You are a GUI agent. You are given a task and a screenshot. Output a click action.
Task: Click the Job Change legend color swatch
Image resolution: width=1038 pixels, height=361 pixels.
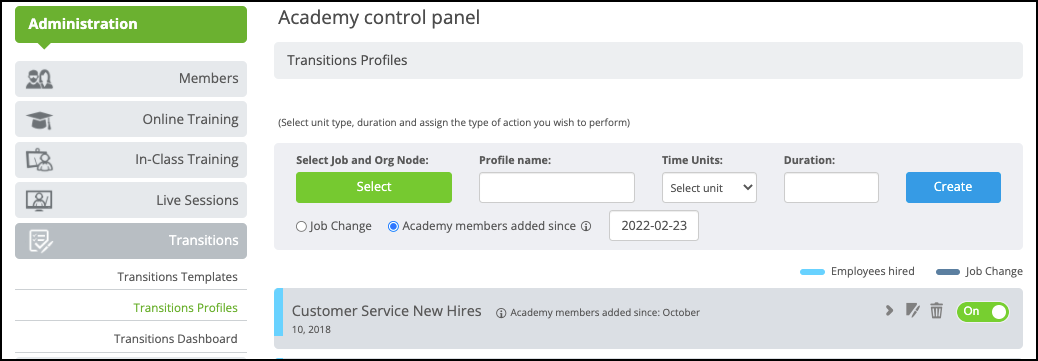(948, 272)
